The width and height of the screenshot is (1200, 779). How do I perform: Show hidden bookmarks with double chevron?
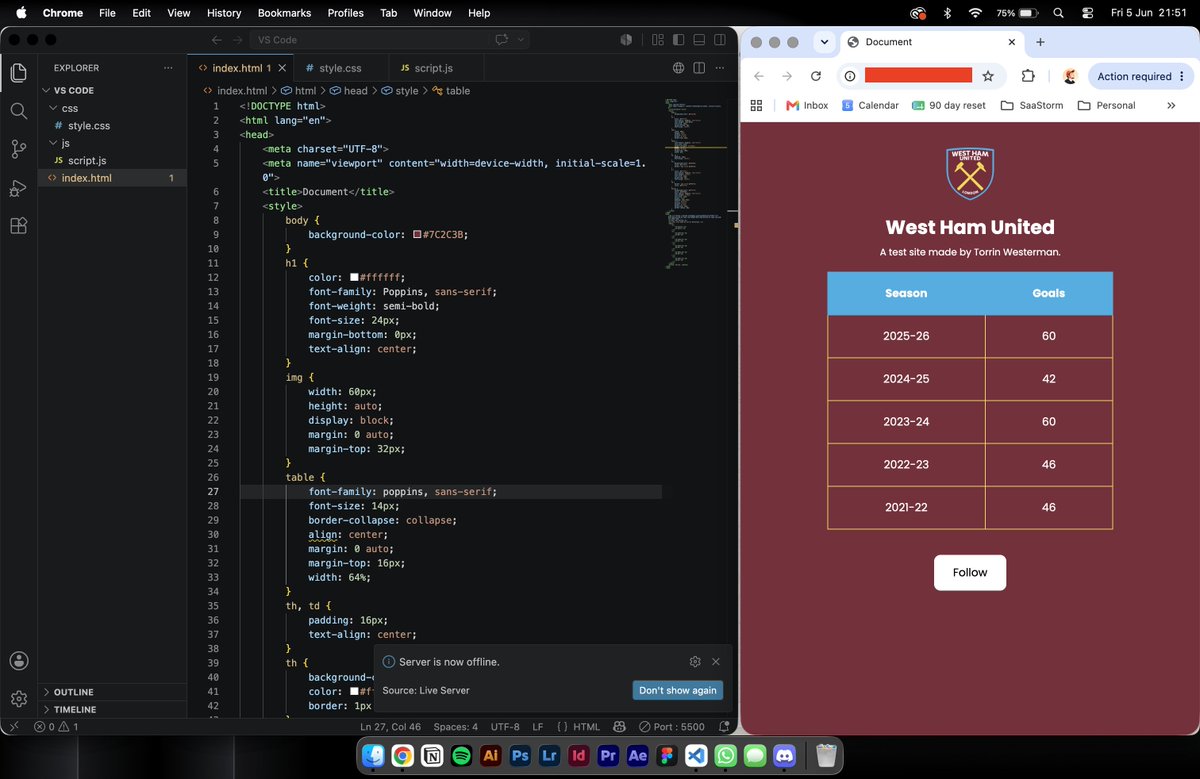tap(1171, 105)
